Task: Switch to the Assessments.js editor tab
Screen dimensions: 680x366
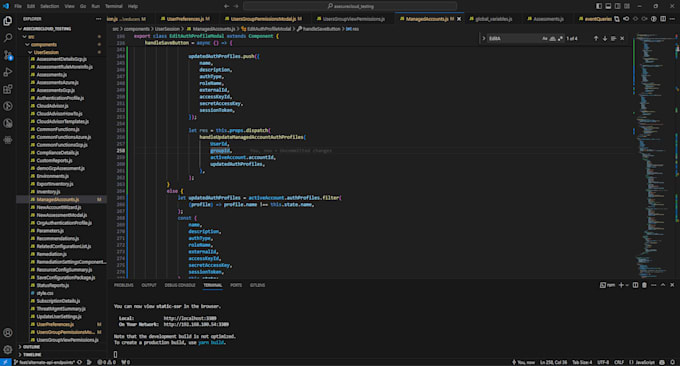Action: [548, 19]
